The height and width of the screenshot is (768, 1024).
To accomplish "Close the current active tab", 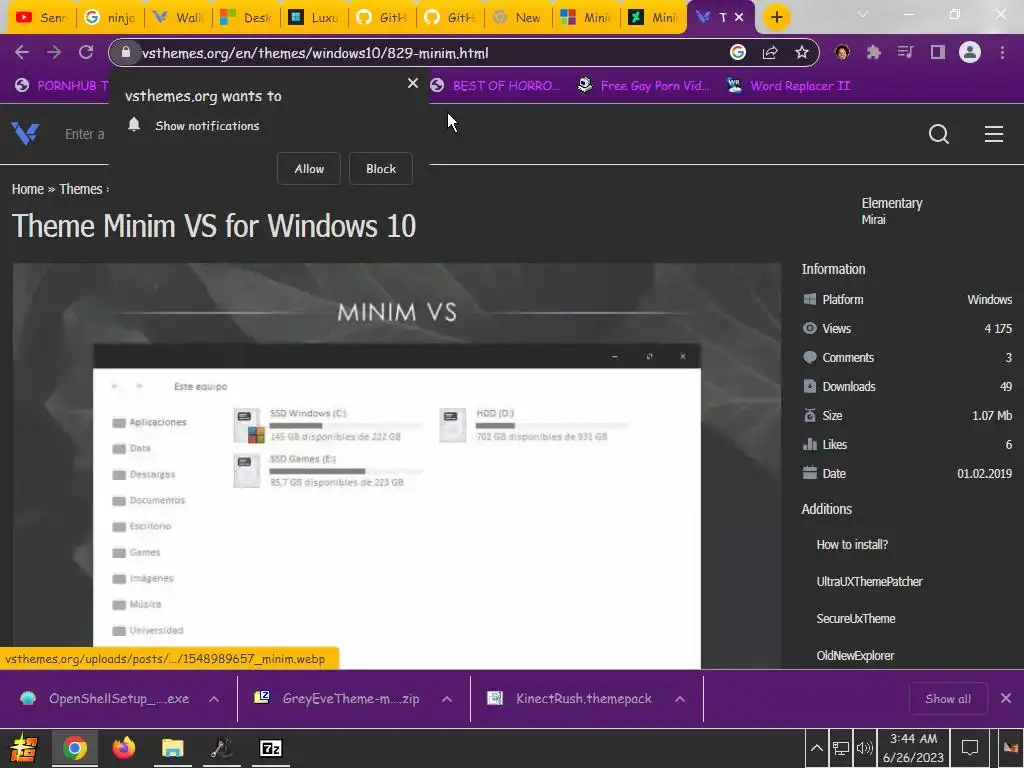I will click(x=739, y=18).
